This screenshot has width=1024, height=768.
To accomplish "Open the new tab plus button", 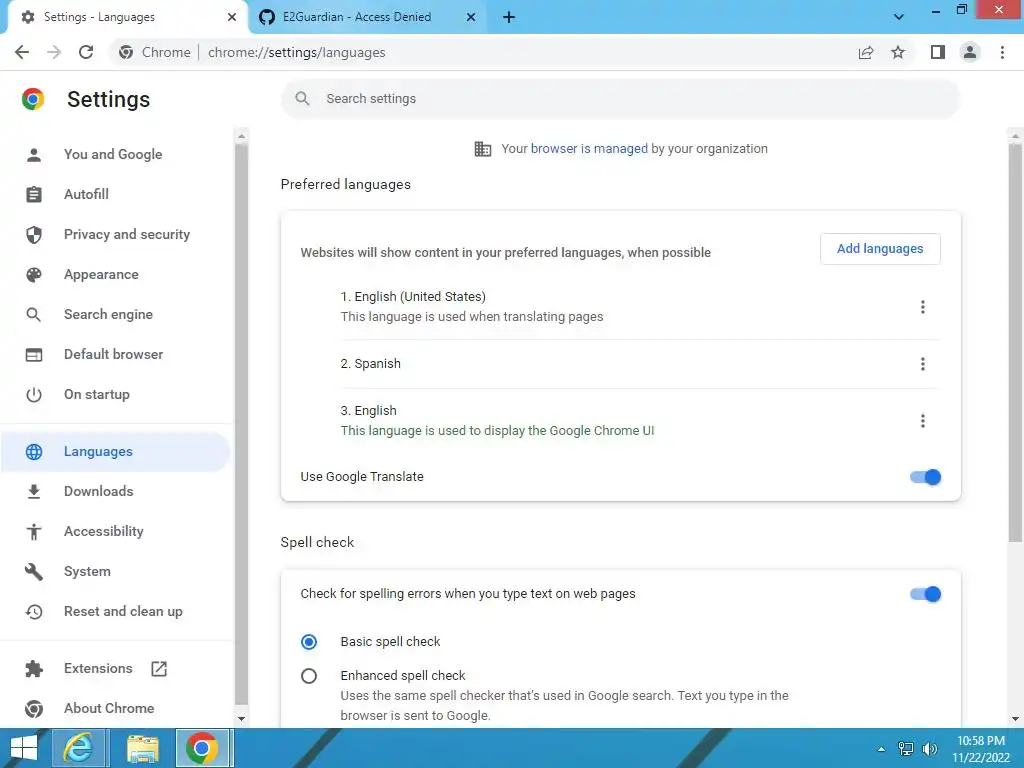I will click(x=509, y=17).
